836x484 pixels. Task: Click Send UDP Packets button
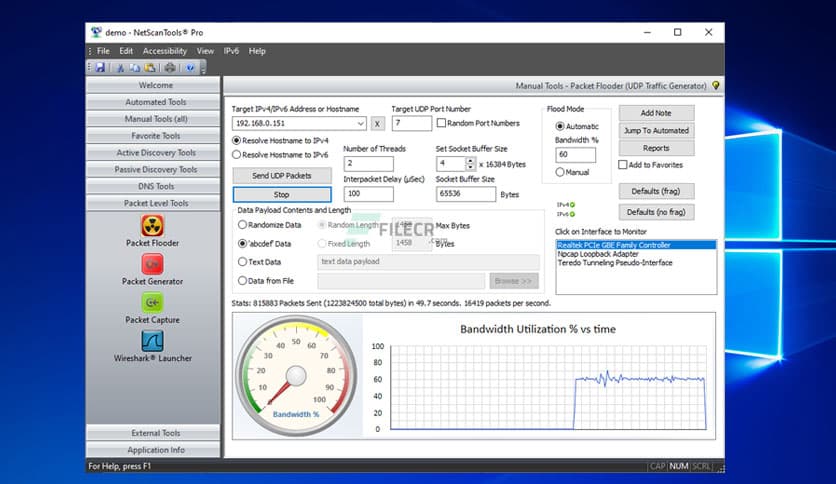pos(282,175)
